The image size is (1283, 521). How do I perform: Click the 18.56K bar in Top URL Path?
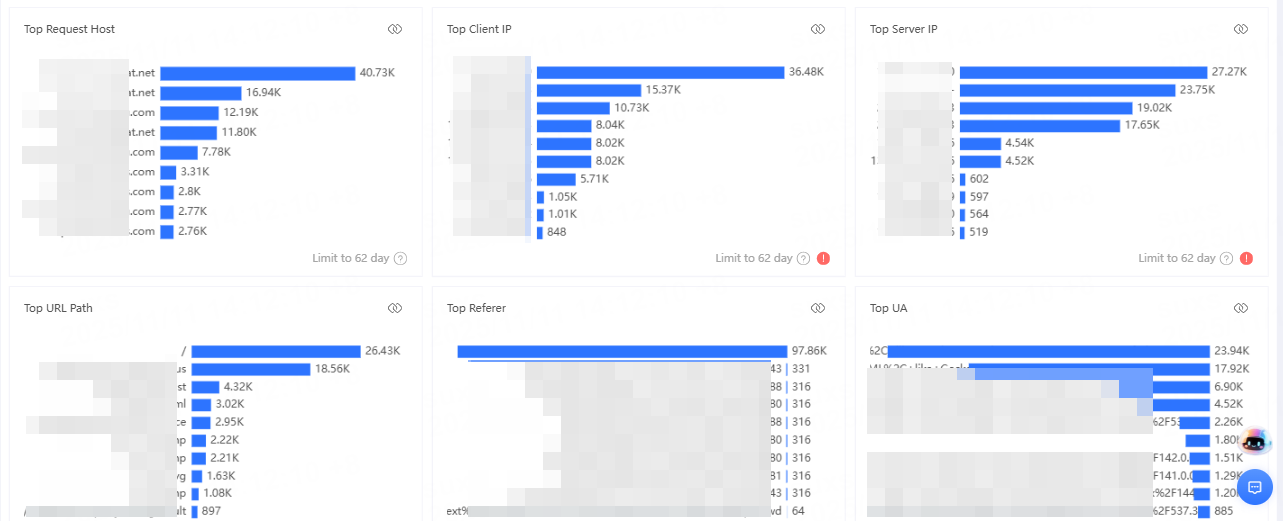point(250,369)
